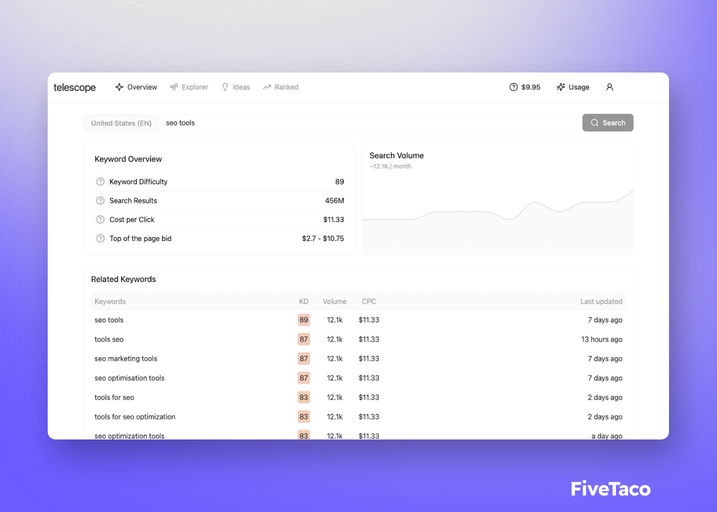The height and width of the screenshot is (512, 717).
Task: Open the 'seo tools' keyword row
Action: click(x=358, y=320)
